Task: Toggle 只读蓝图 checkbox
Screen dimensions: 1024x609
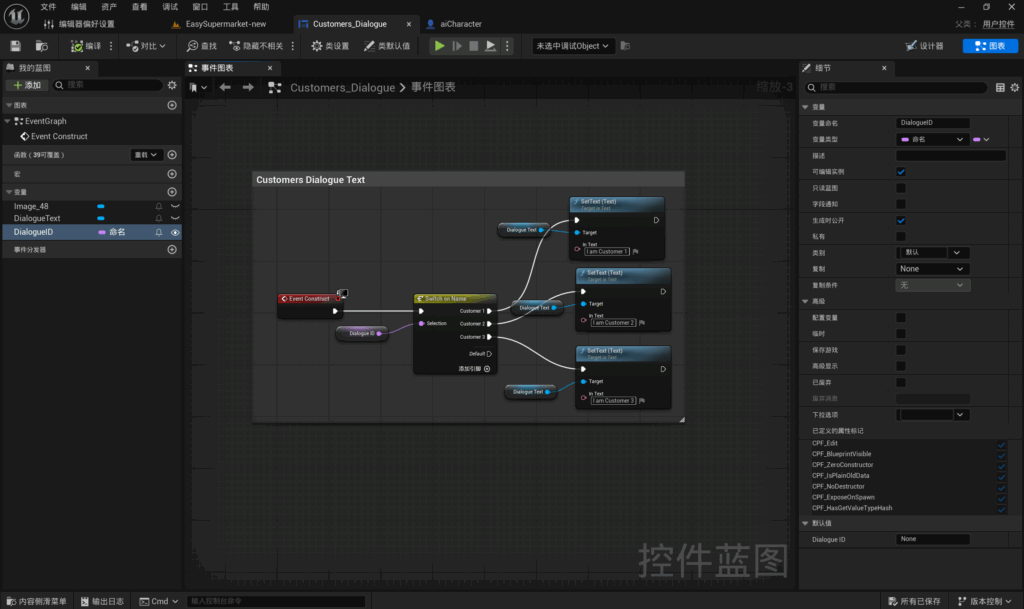Action: (x=901, y=188)
